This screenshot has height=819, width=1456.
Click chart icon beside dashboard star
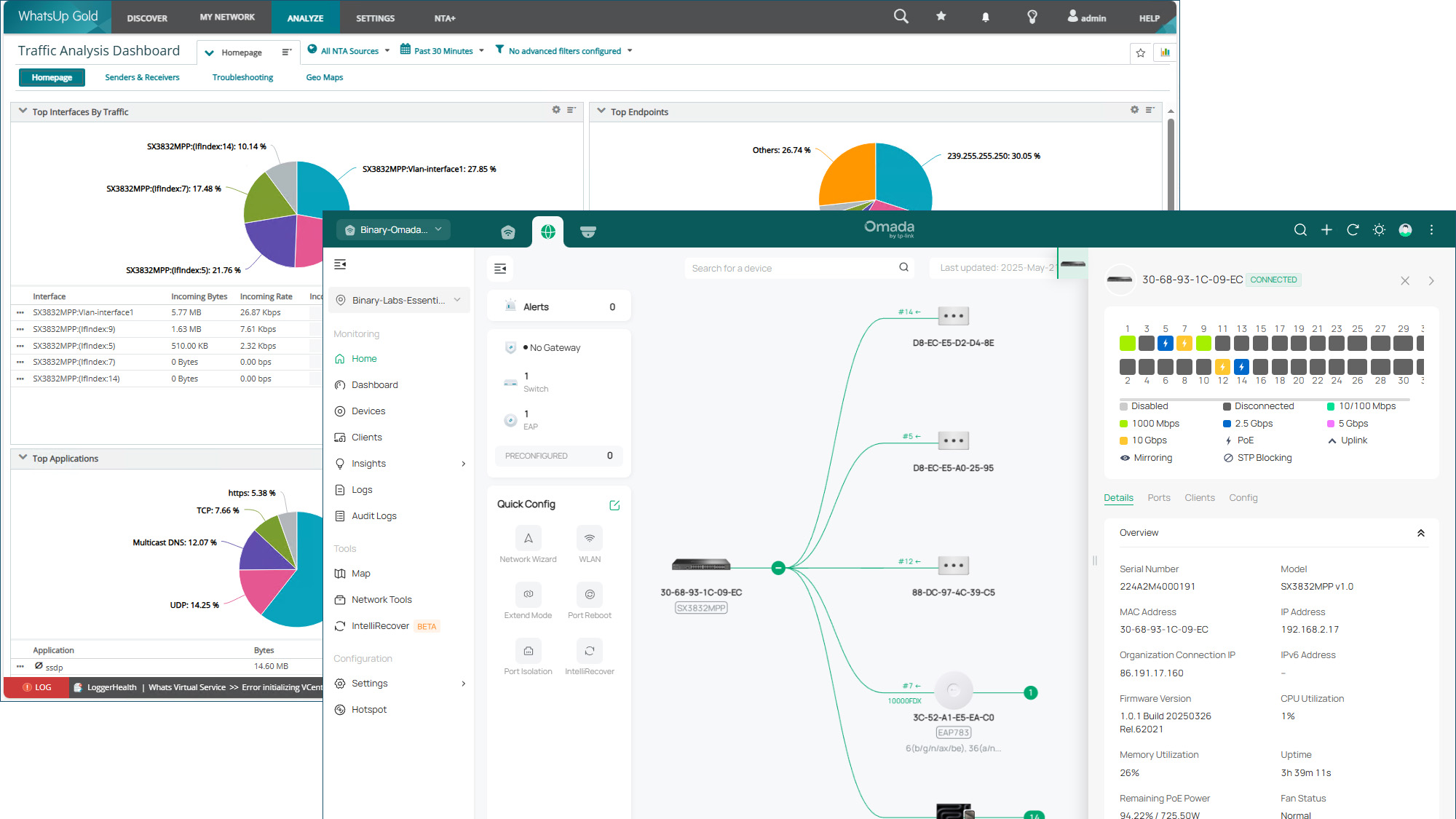[x=1166, y=52]
